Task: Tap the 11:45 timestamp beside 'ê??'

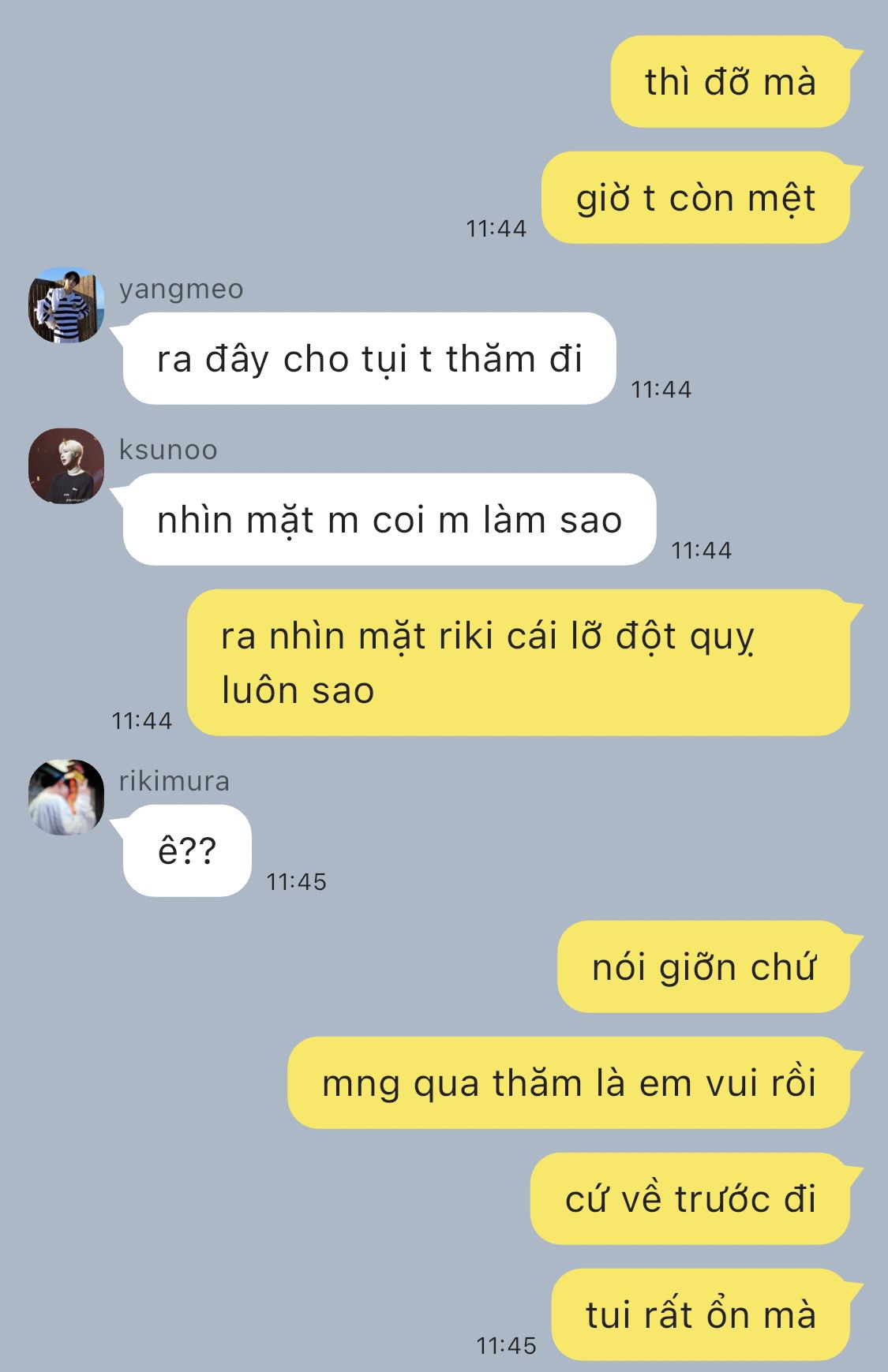Action: [x=296, y=881]
